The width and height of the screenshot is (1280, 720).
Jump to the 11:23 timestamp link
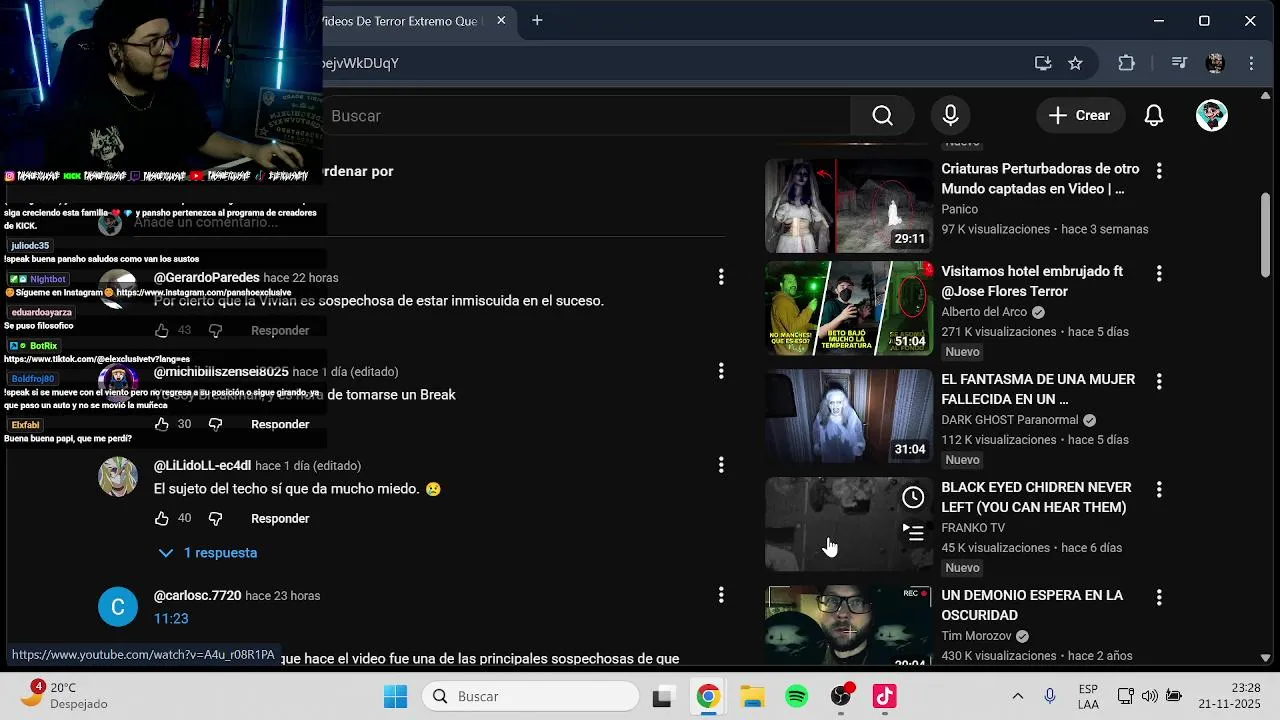coord(171,618)
